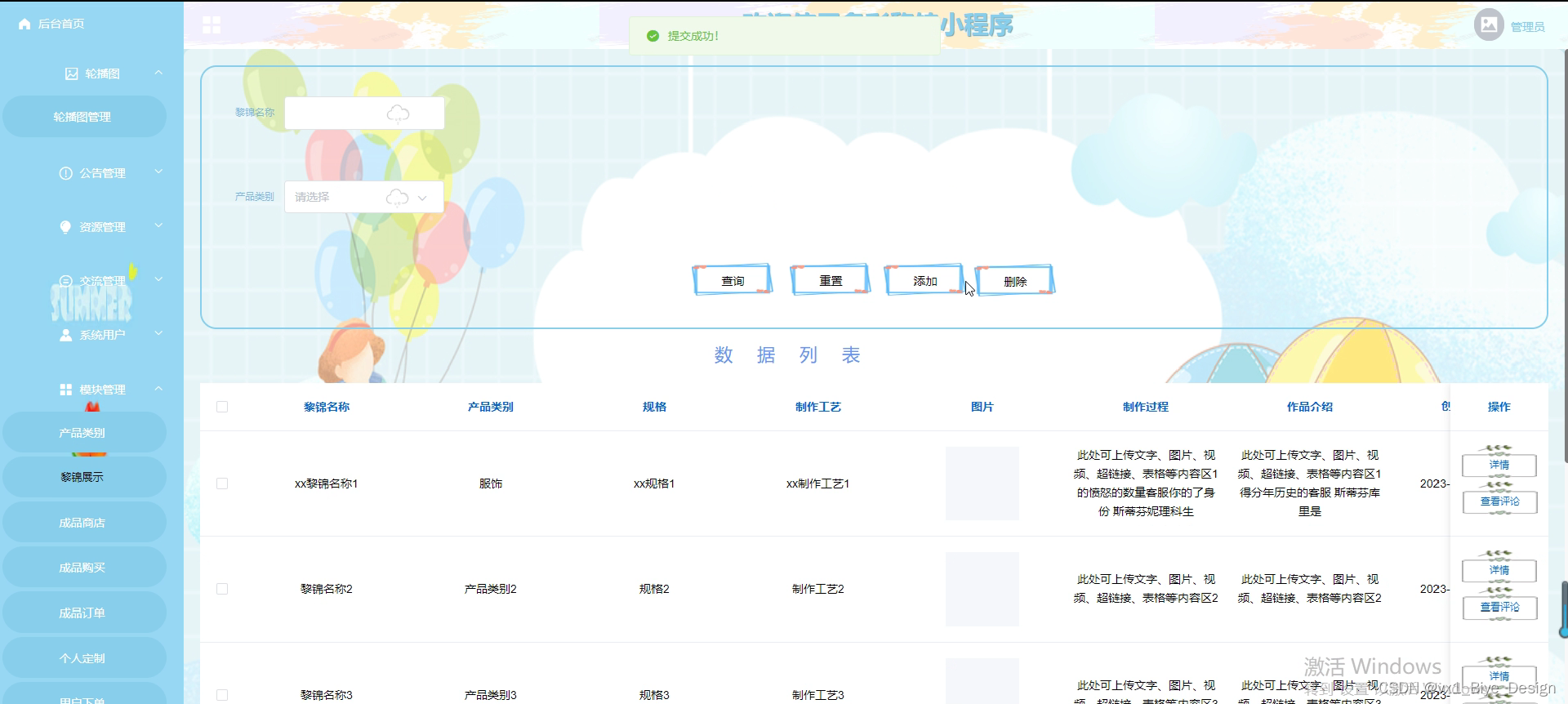Click the 黎锦名称 column header
This screenshot has width=1568, height=704.
point(327,407)
